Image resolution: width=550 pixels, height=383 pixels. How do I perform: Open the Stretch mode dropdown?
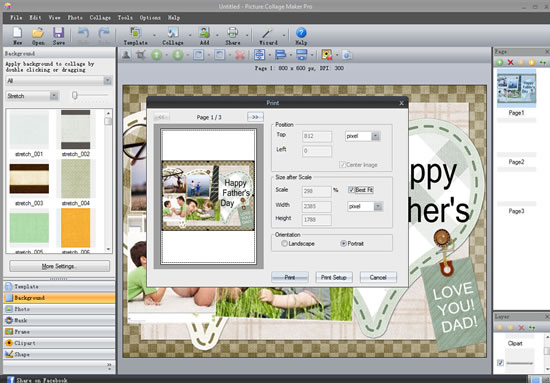[54, 96]
